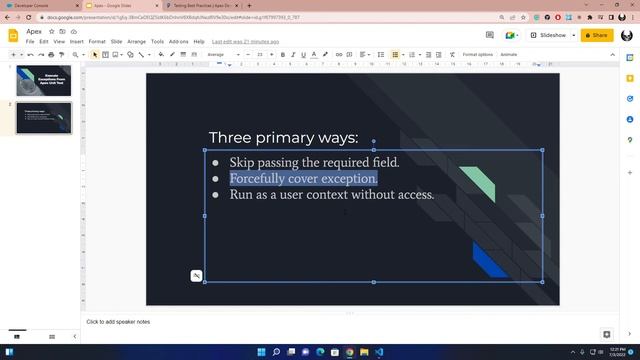This screenshot has height=360, width=640.
Task: Click the Format options button
Action: coord(478,54)
